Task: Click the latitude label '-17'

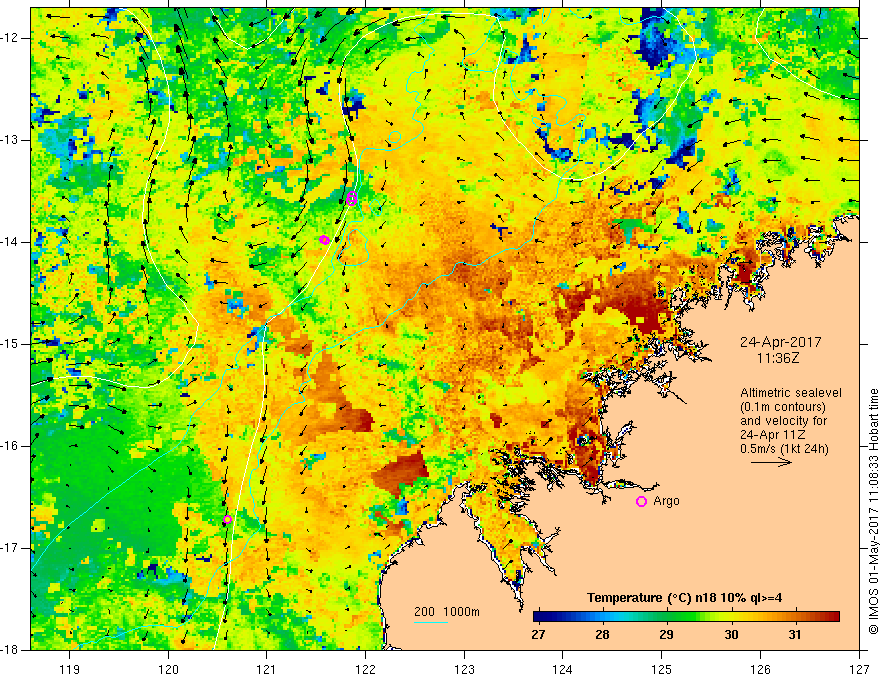Action: click(x=11, y=548)
